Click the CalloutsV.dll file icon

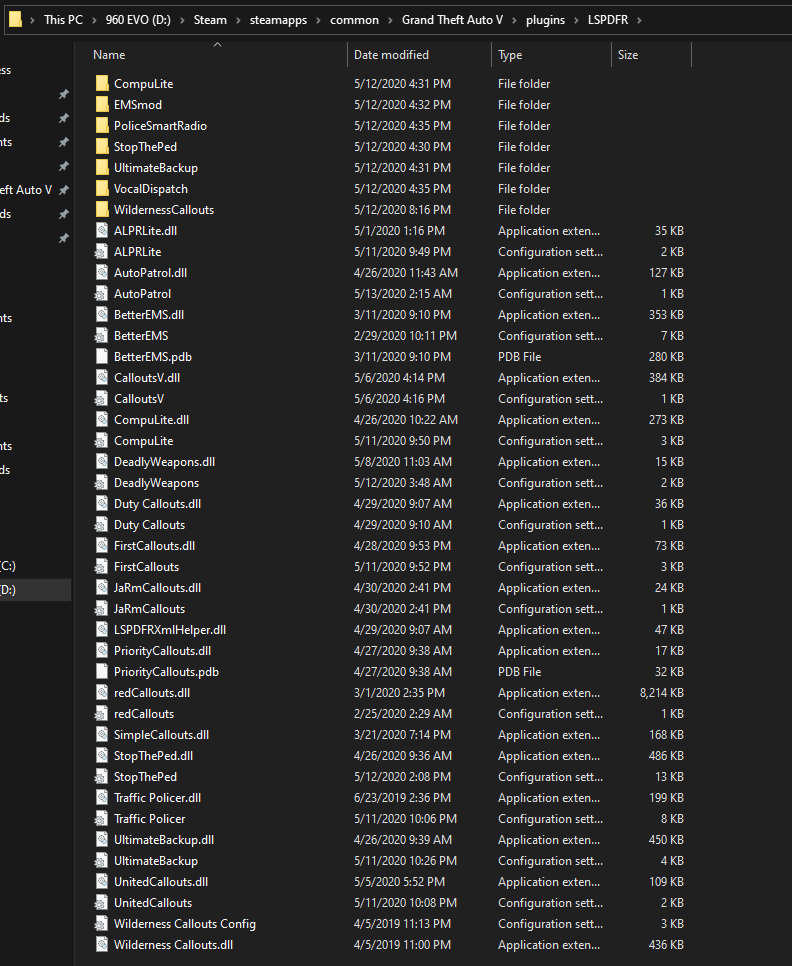click(102, 378)
